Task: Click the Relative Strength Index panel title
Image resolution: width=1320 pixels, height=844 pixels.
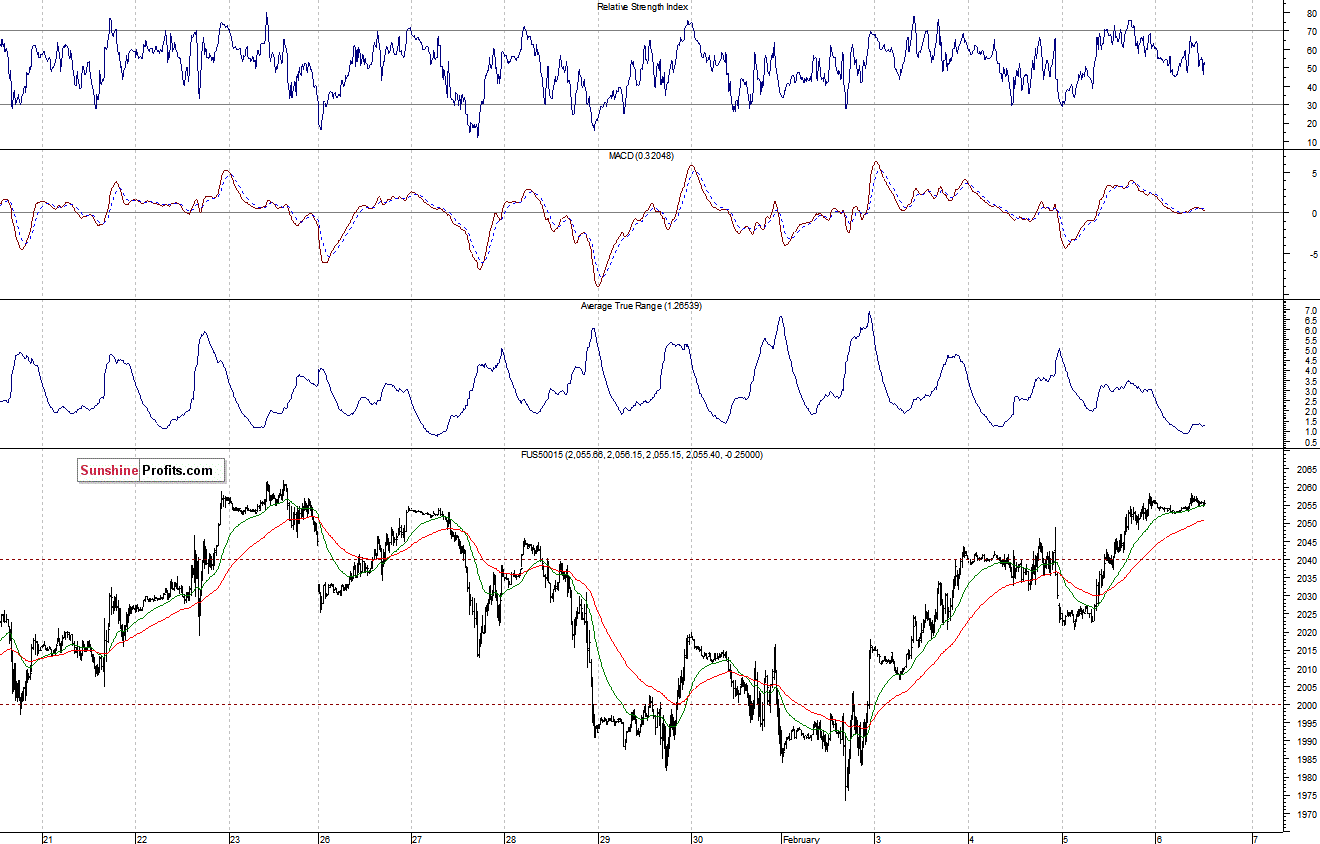Action: [x=643, y=7]
